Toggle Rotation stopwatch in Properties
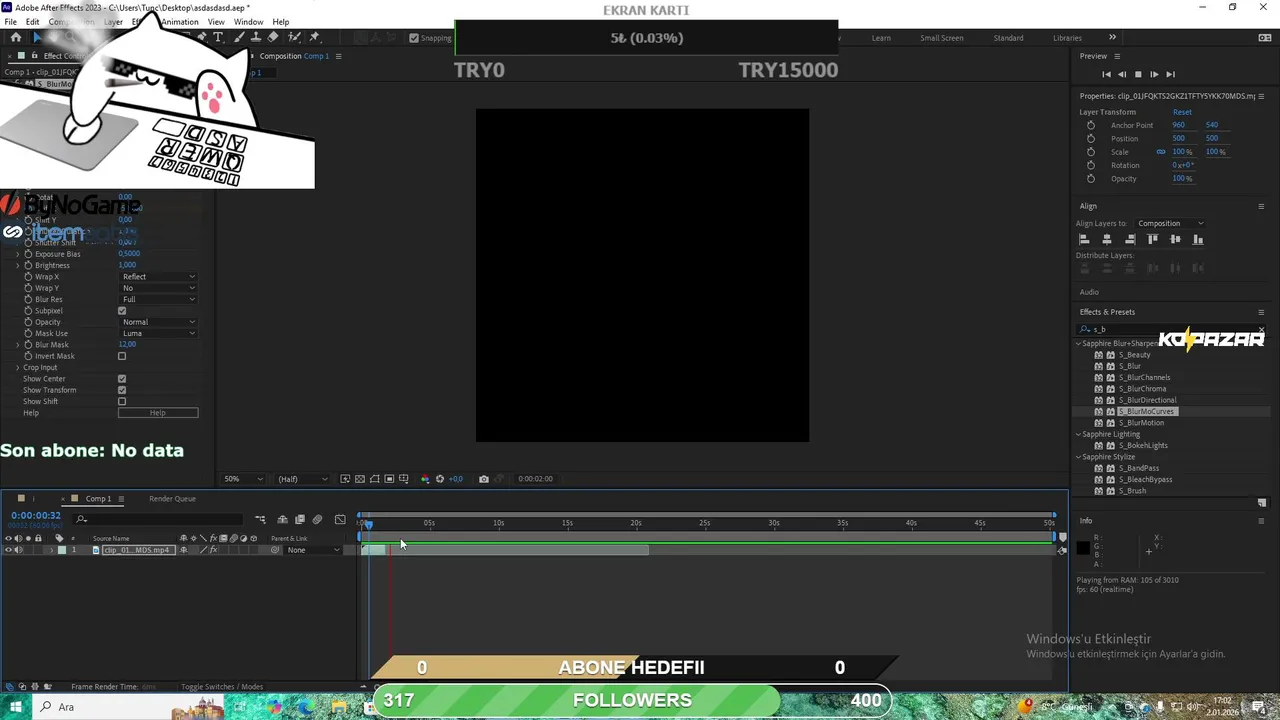 (x=1091, y=165)
